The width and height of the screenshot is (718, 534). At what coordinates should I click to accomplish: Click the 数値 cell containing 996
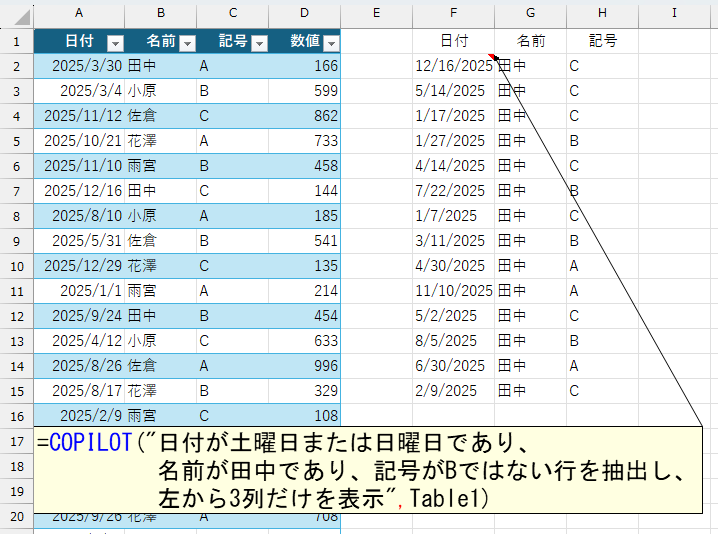(x=305, y=366)
